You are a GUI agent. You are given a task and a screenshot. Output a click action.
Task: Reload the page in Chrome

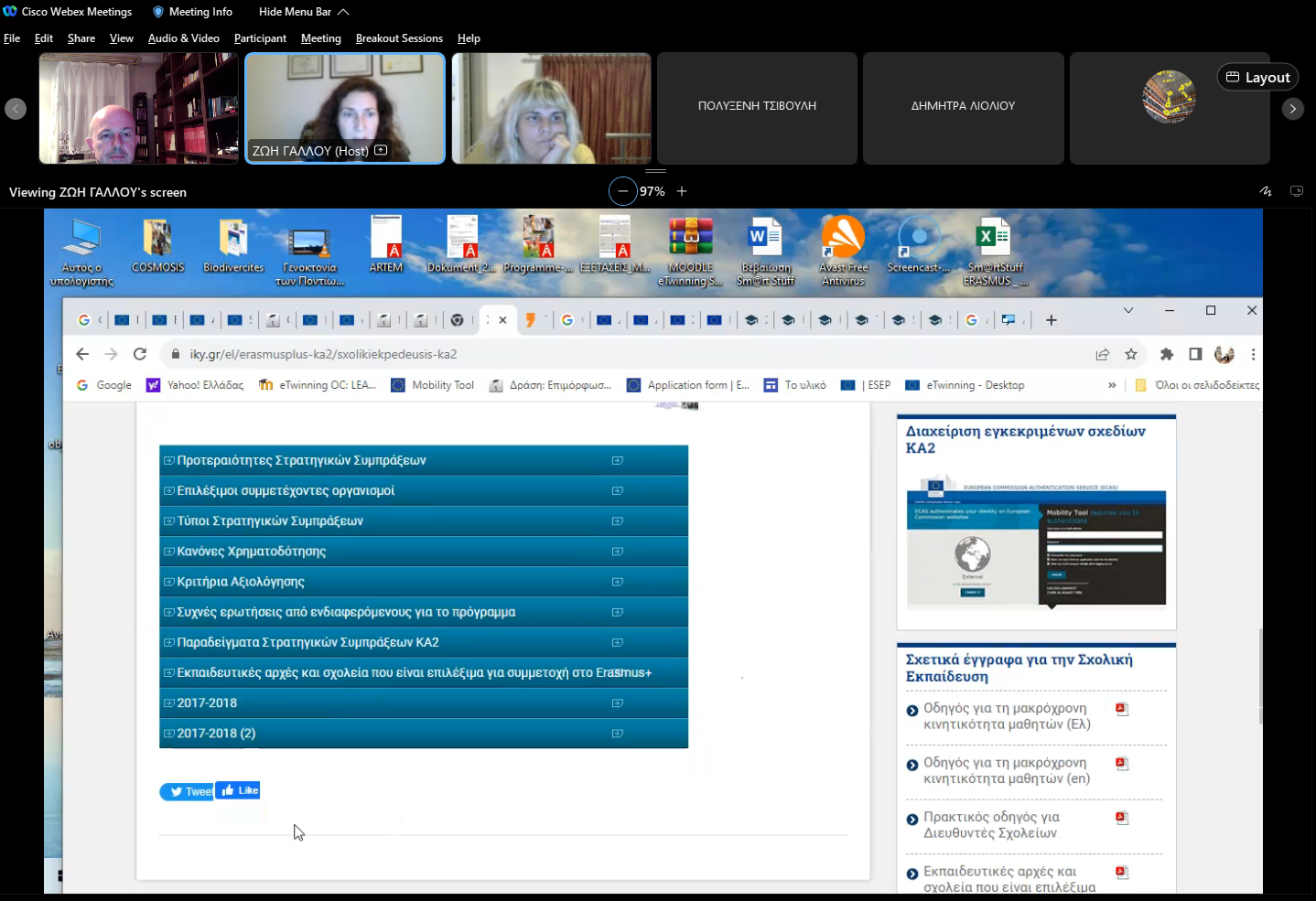140,354
